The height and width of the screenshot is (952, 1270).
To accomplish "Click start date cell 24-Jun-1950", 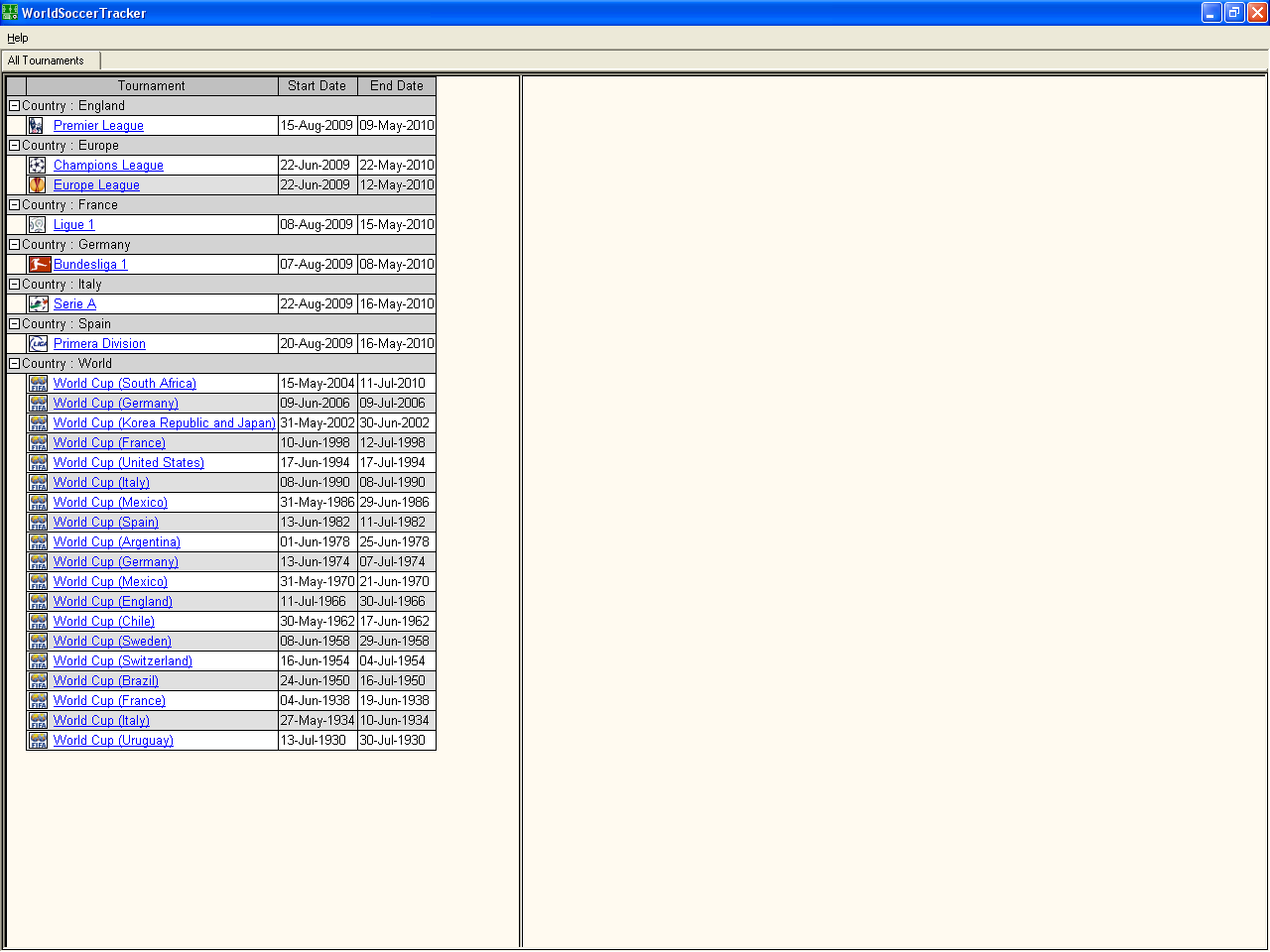I will click(x=317, y=681).
